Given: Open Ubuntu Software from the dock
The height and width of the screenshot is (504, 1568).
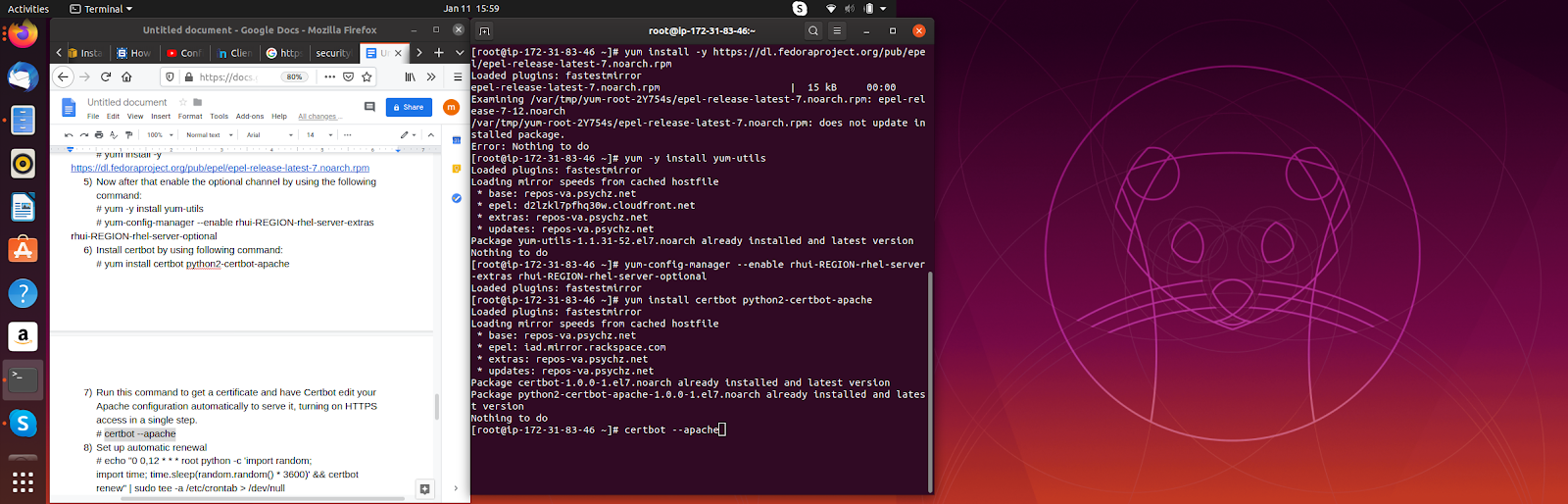Looking at the screenshot, I should point(23,250).
